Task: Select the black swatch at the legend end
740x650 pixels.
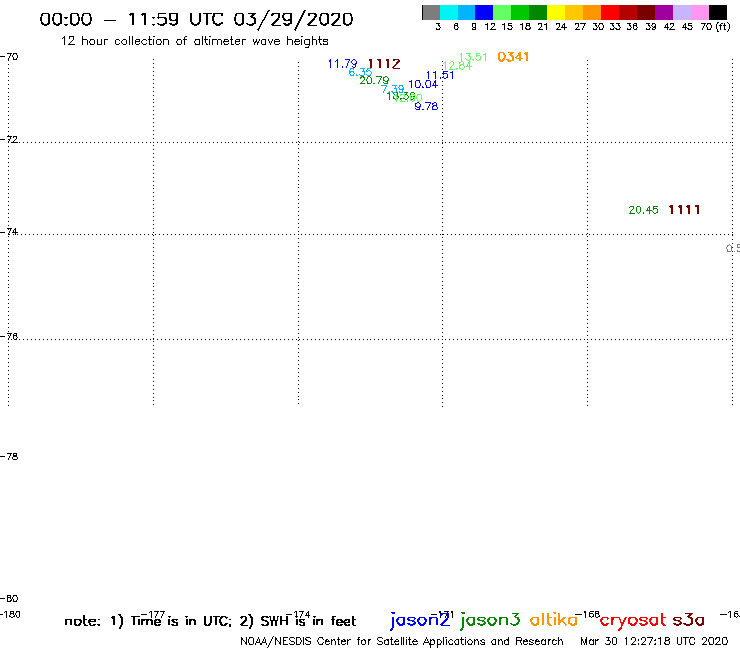Action: (717, 12)
